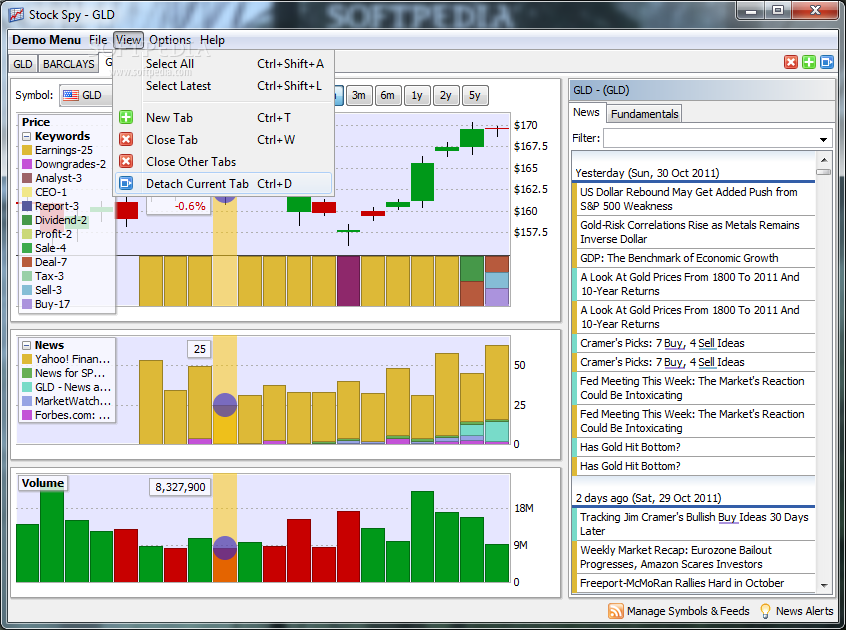Open the Symbol GLD combo box
Screen dimensions: 846x630
86,95
